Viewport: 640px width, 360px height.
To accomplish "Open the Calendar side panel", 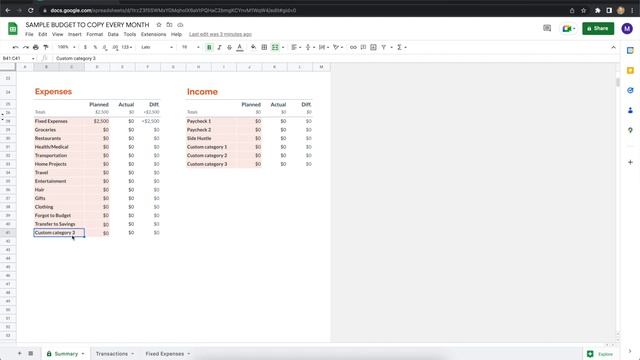I will 630,51.
